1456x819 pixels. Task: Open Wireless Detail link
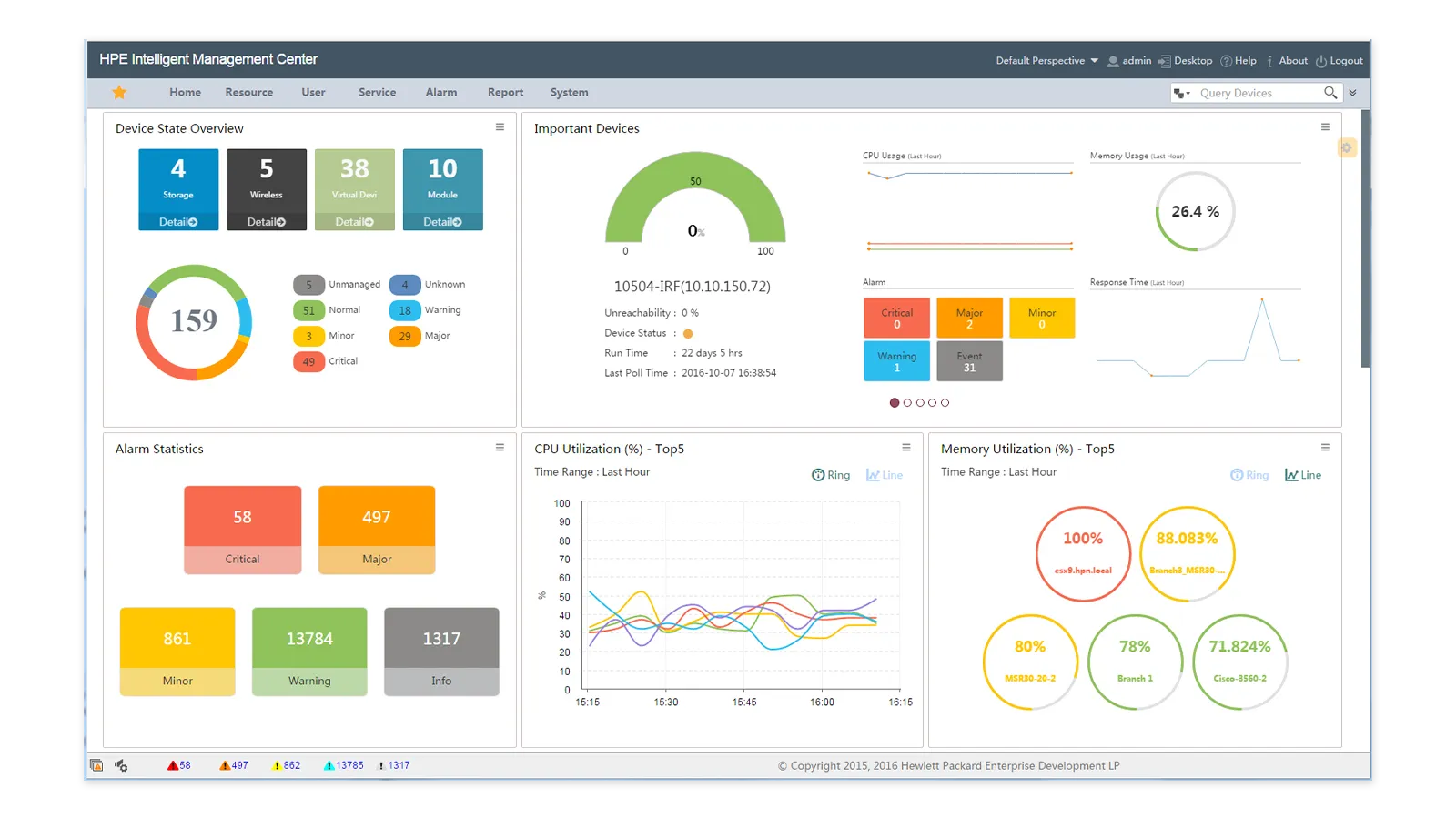267,222
